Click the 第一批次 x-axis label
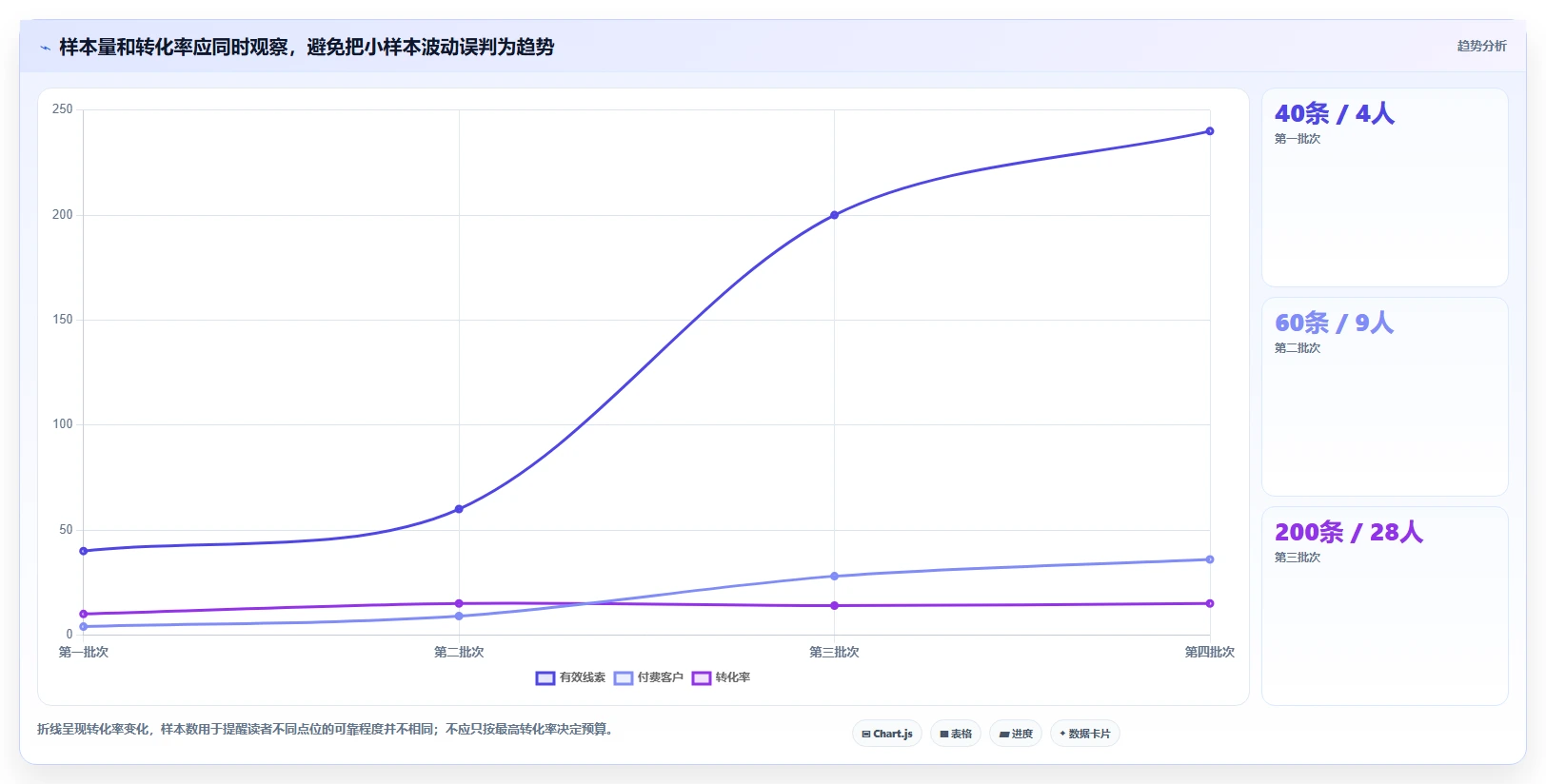Image resolution: width=1546 pixels, height=784 pixels. coord(84,652)
